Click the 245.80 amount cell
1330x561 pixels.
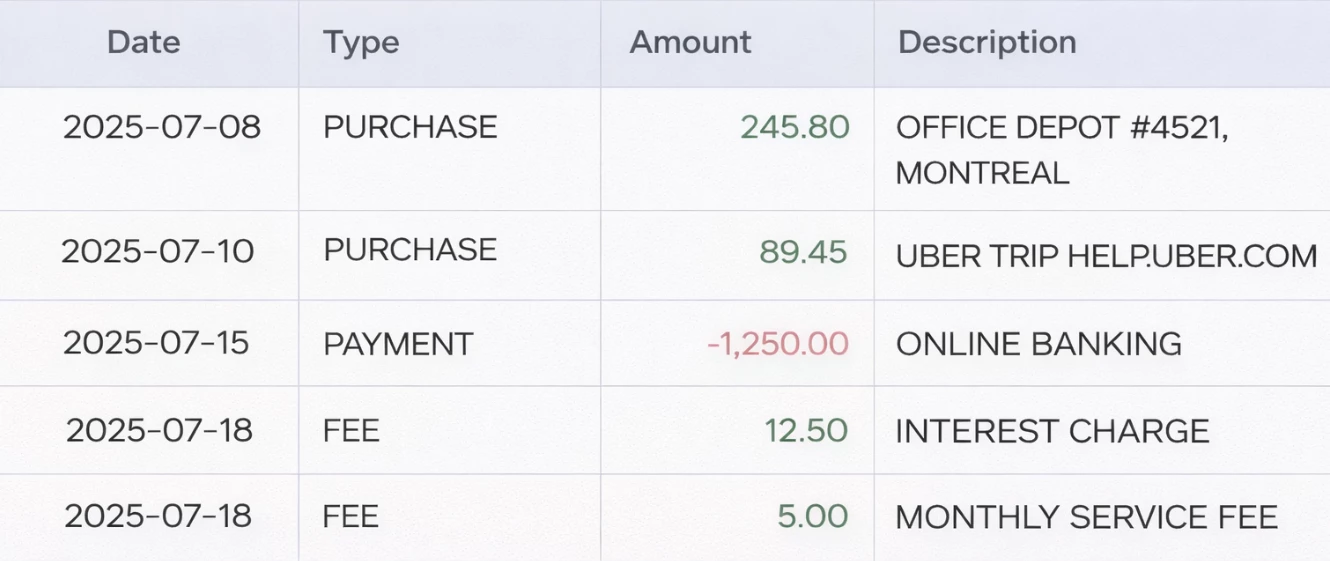pyautogui.click(x=795, y=127)
